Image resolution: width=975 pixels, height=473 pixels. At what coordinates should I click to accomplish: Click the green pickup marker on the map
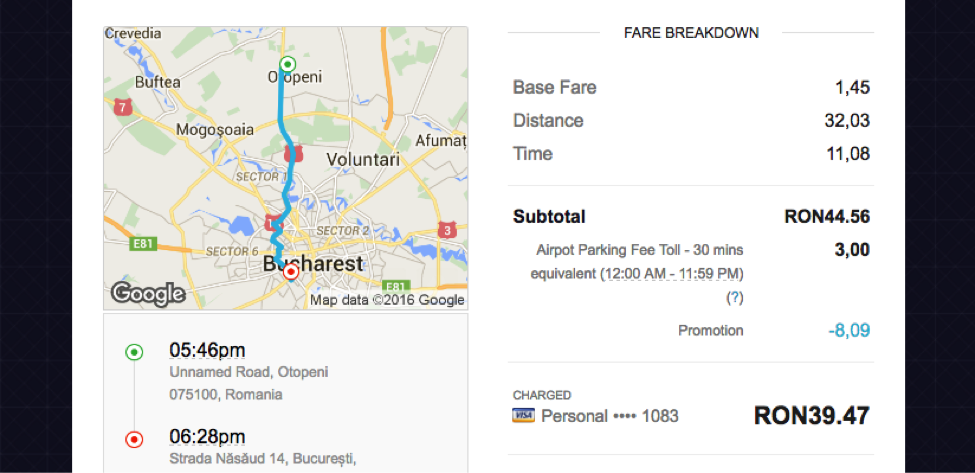287,65
